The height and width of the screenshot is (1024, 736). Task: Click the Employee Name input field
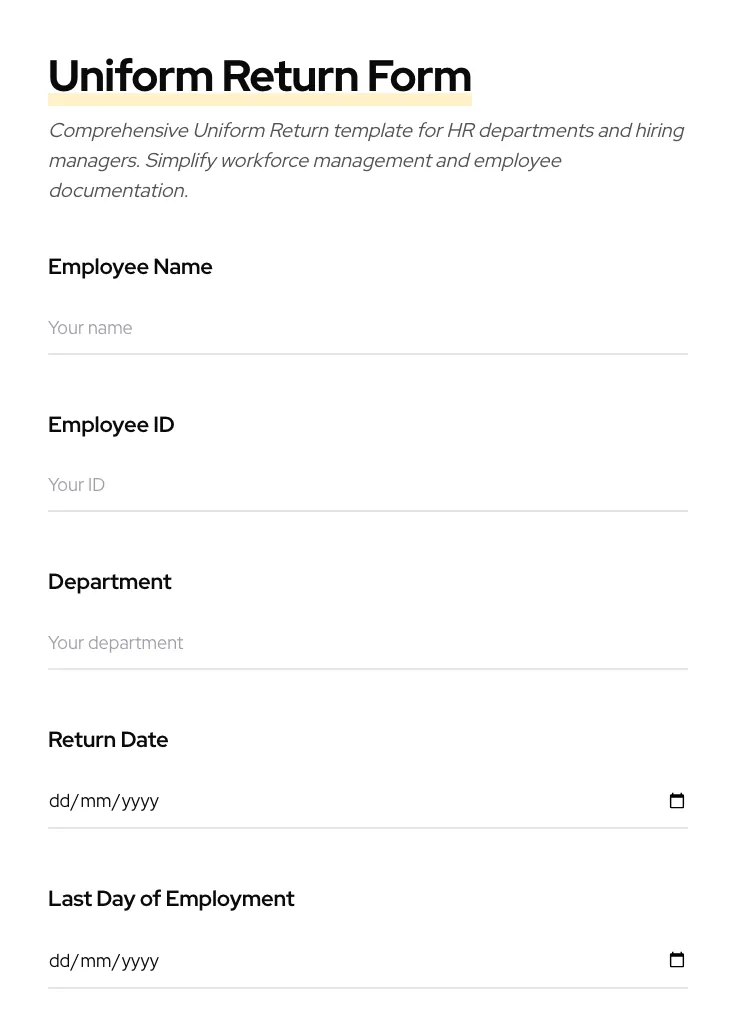point(367,328)
